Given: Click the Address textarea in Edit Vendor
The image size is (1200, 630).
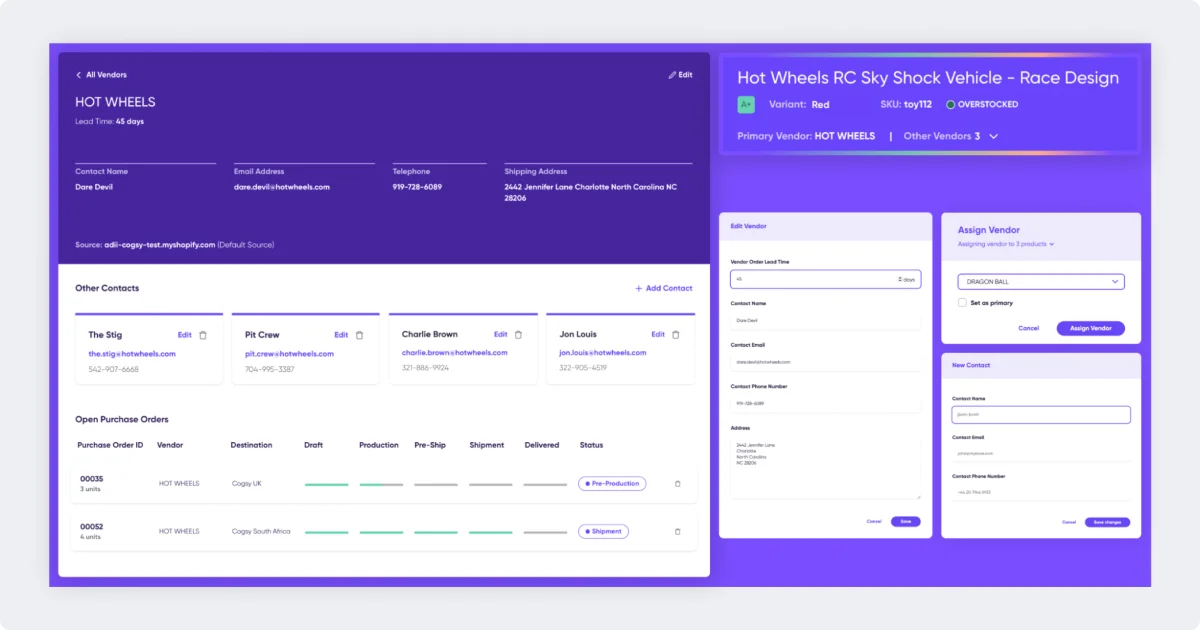Looking at the screenshot, I should 825,467.
